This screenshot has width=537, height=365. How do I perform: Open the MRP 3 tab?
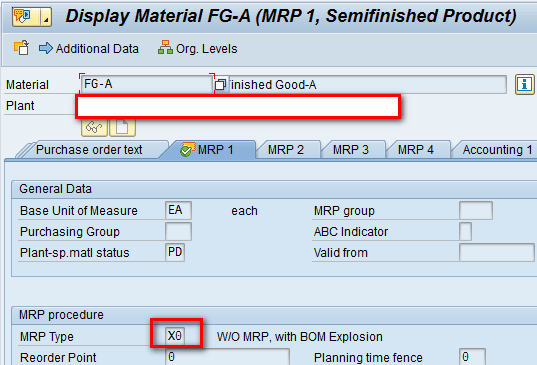pyautogui.click(x=351, y=150)
